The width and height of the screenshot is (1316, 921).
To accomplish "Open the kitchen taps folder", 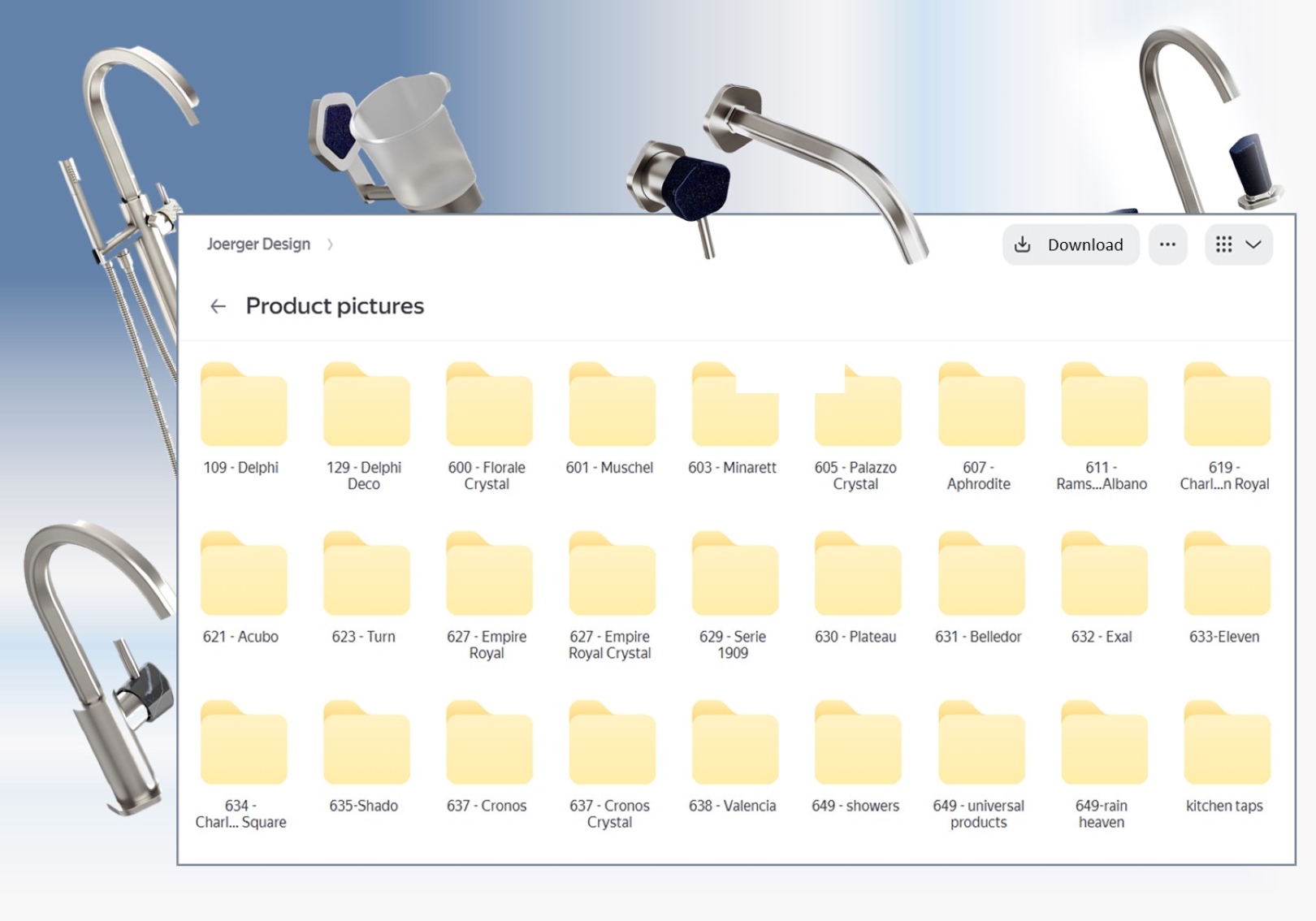I will tap(1226, 744).
